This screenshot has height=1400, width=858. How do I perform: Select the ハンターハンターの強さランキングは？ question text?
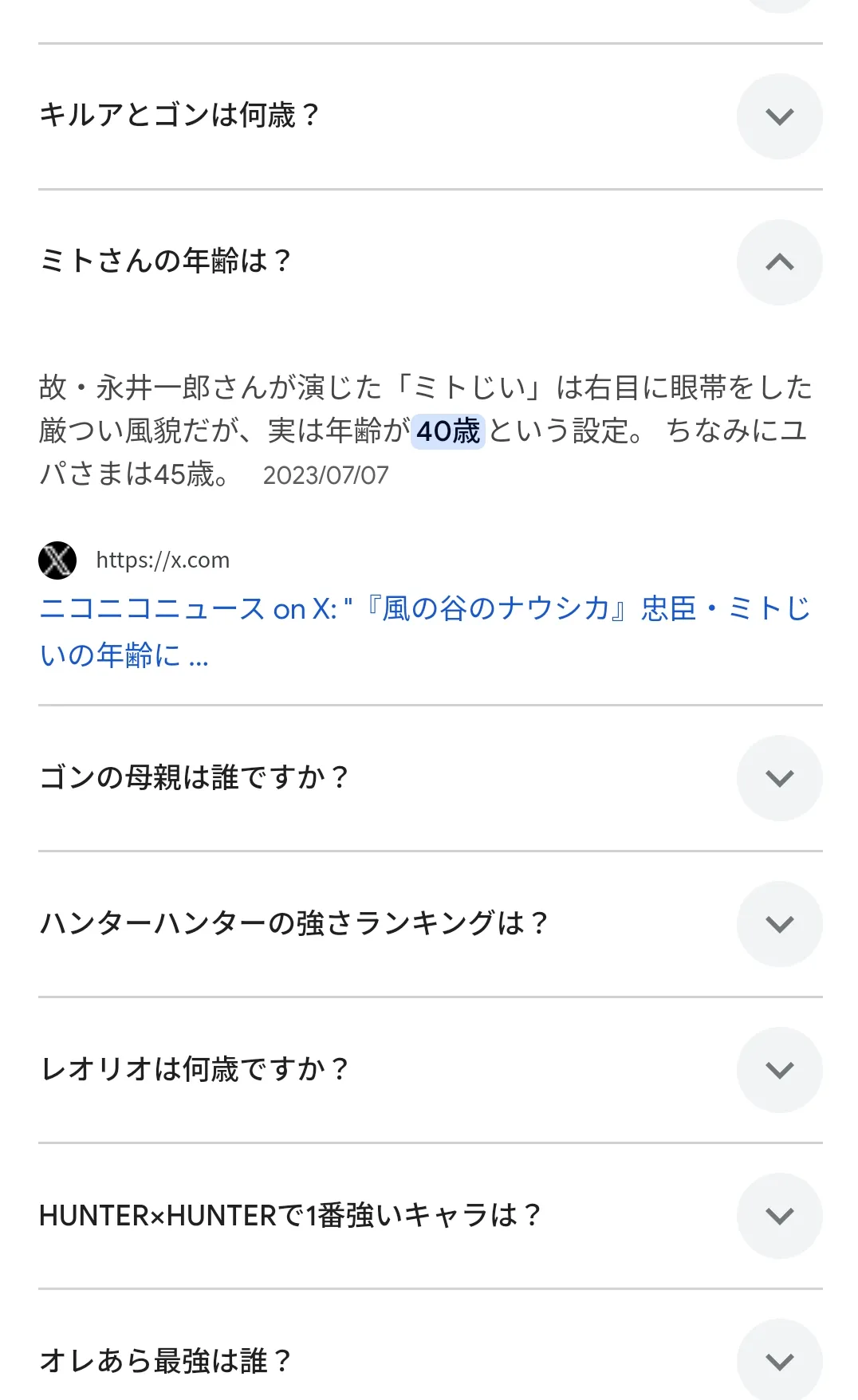tap(295, 923)
